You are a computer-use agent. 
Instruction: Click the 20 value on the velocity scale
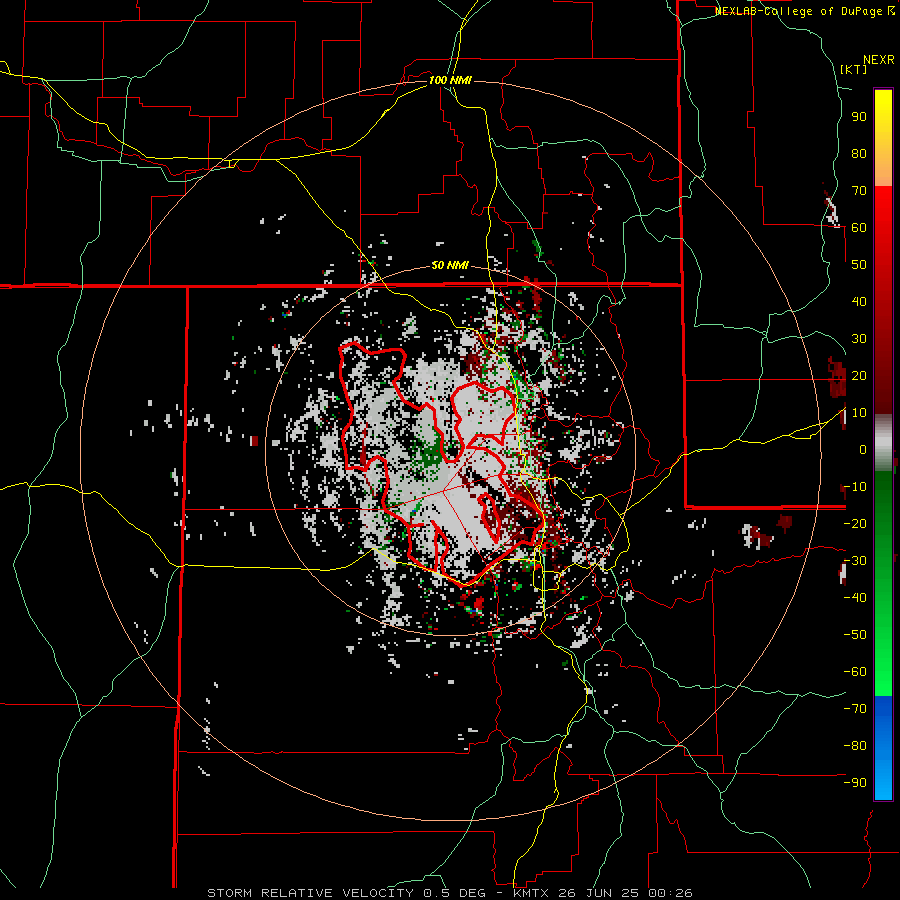point(859,375)
